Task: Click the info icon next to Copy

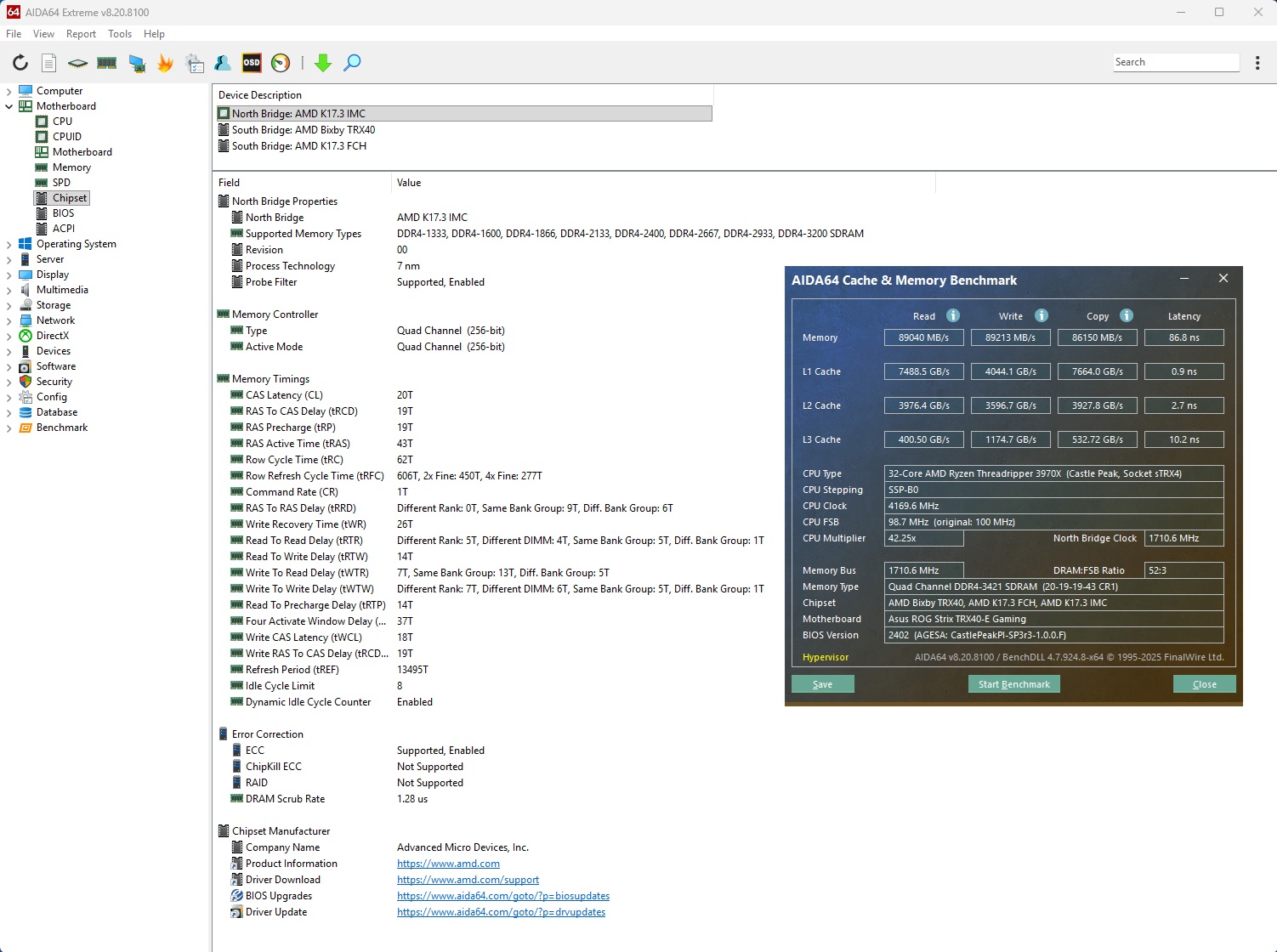Action: click(x=1127, y=315)
